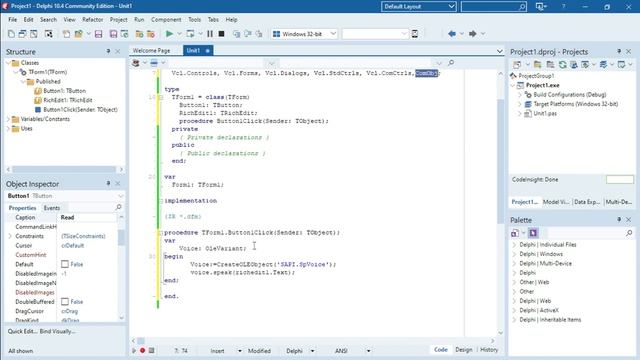640x360 pixels.
Task: Click the Run Until Return debug icon
Action: pyautogui.click(x=259, y=34)
